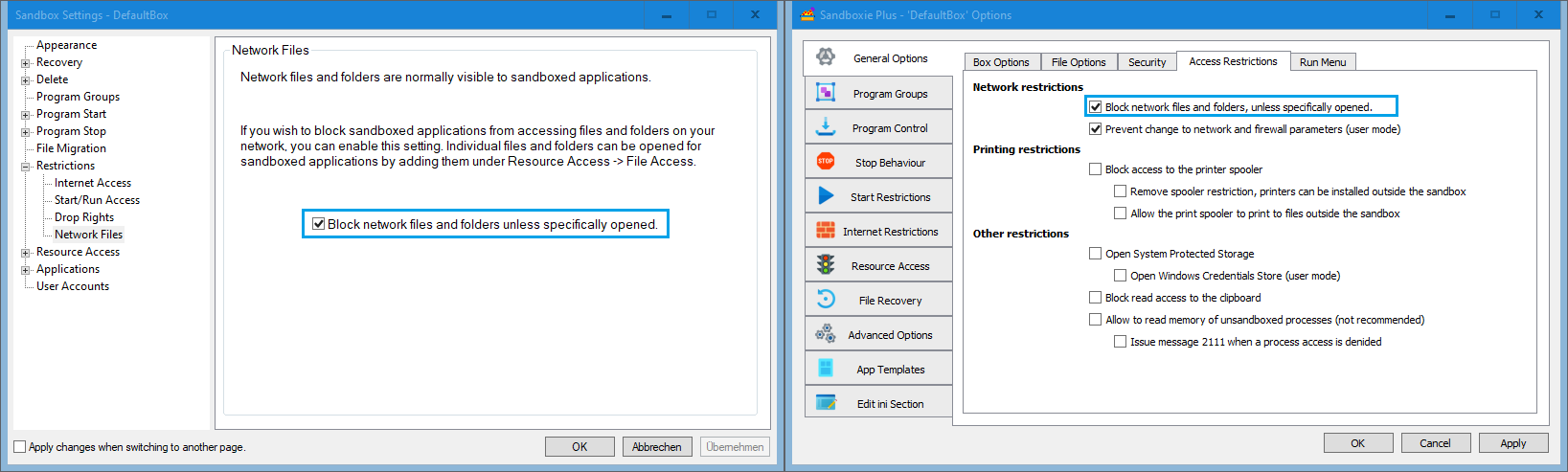Click the Program Control download icon
The height and width of the screenshot is (472, 1568).
pyautogui.click(x=826, y=127)
